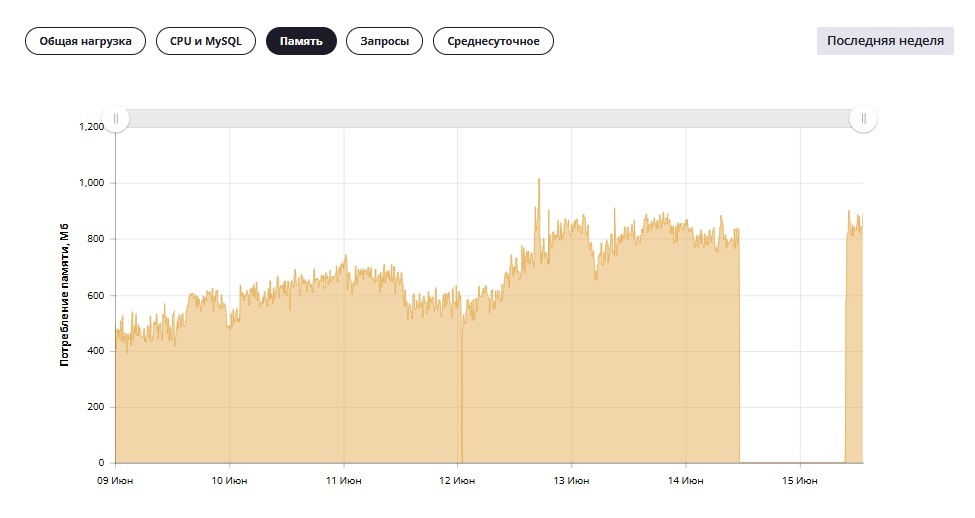Click the 1,000 y-axis value

(x=91, y=183)
